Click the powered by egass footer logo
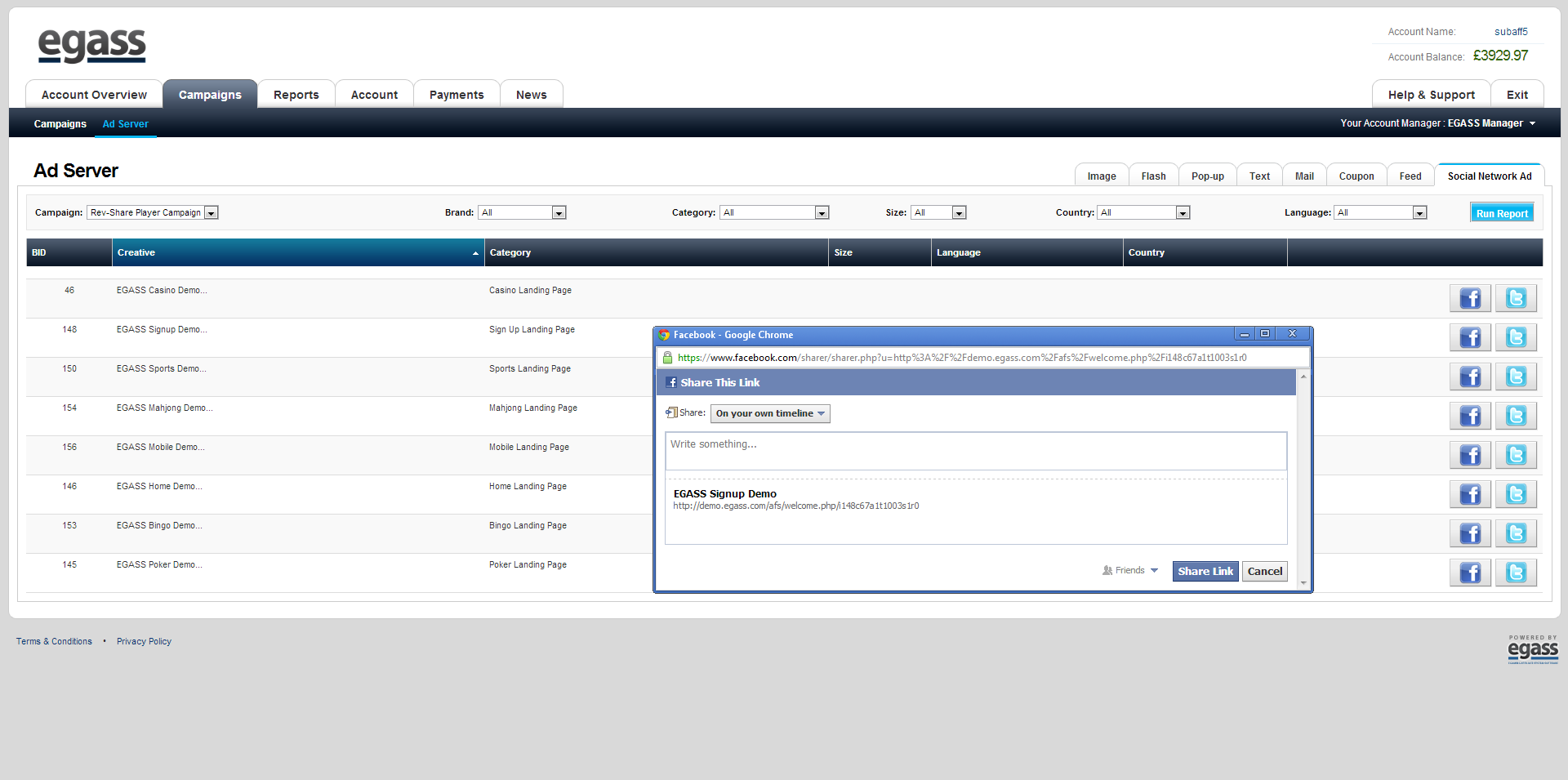Viewport: 1568px width, 780px height. (1533, 649)
